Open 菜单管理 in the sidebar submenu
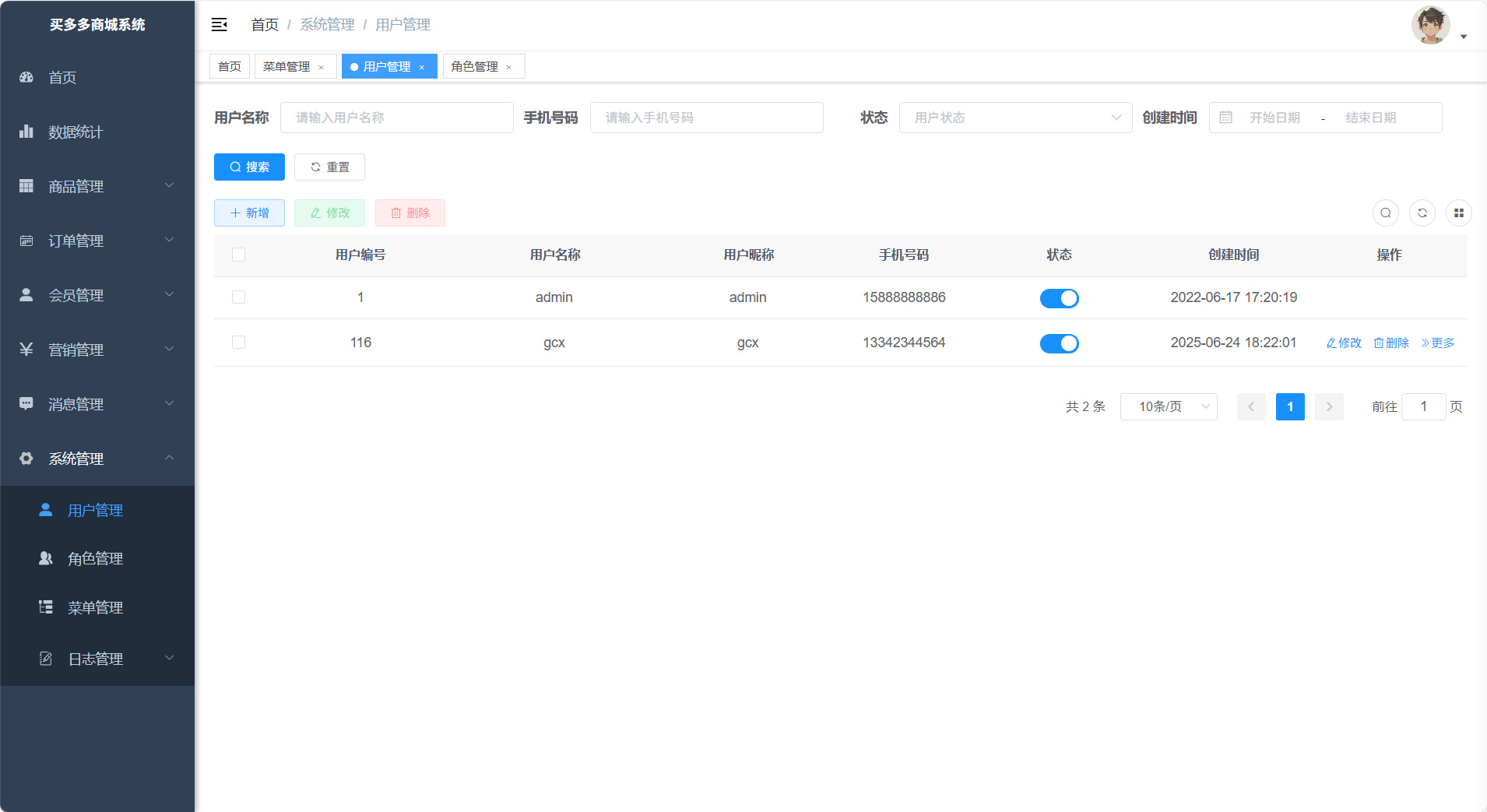This screenshot has height=812, width=1487. click(x=95, y=607)
